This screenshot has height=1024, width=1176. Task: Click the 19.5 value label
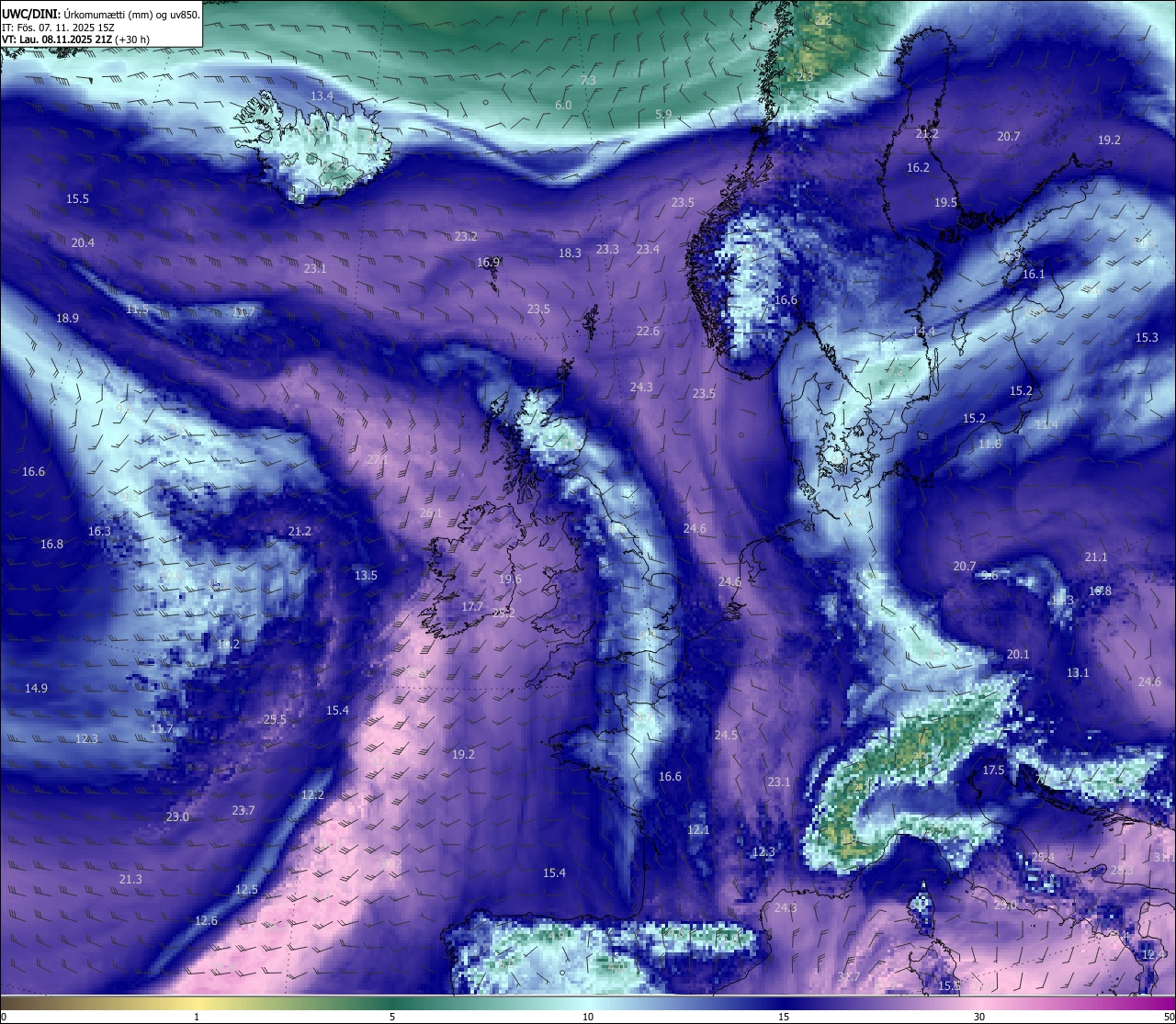pos(945,202)
